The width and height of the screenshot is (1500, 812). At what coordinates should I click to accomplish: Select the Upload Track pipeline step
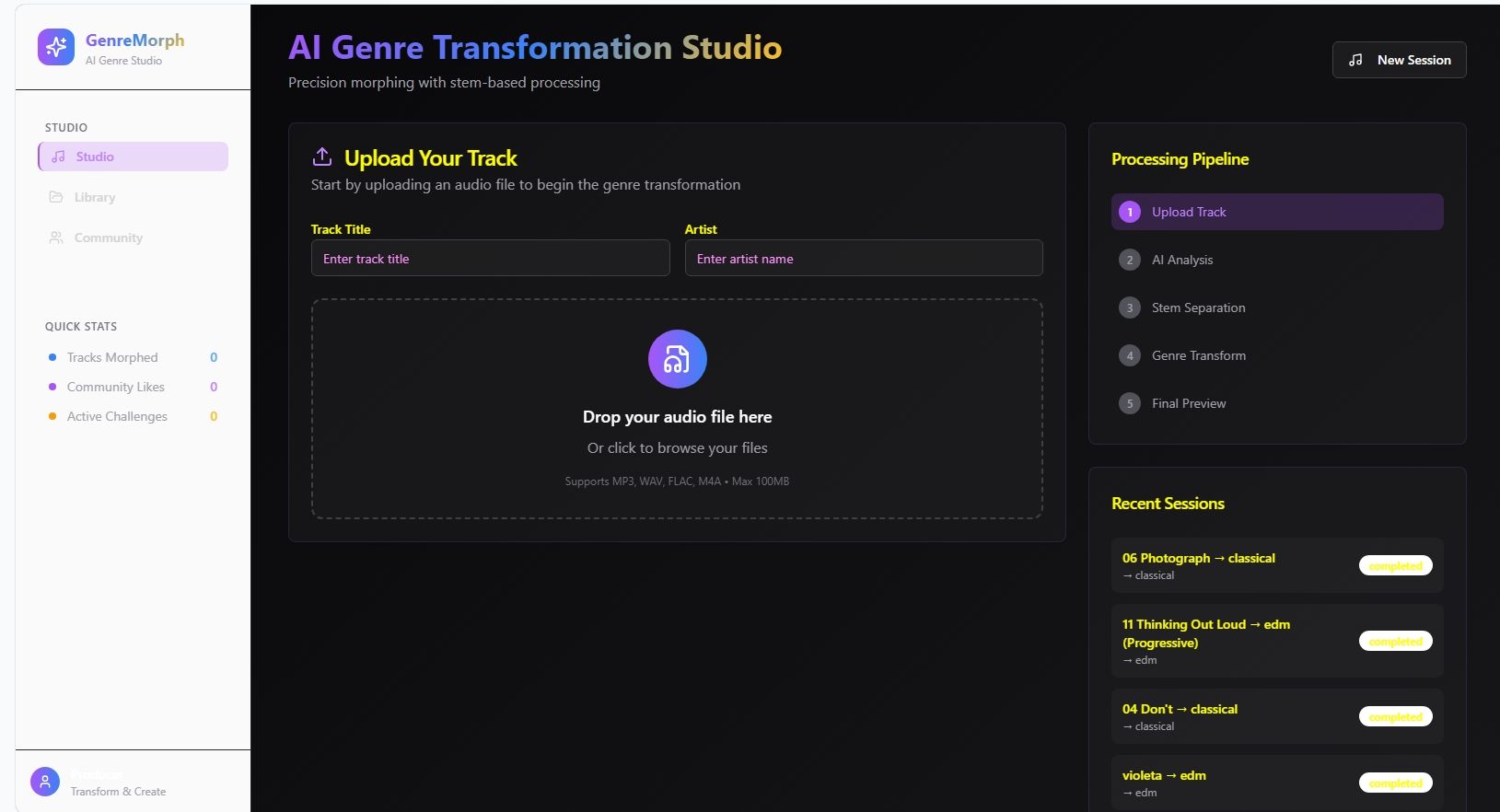1277,212
